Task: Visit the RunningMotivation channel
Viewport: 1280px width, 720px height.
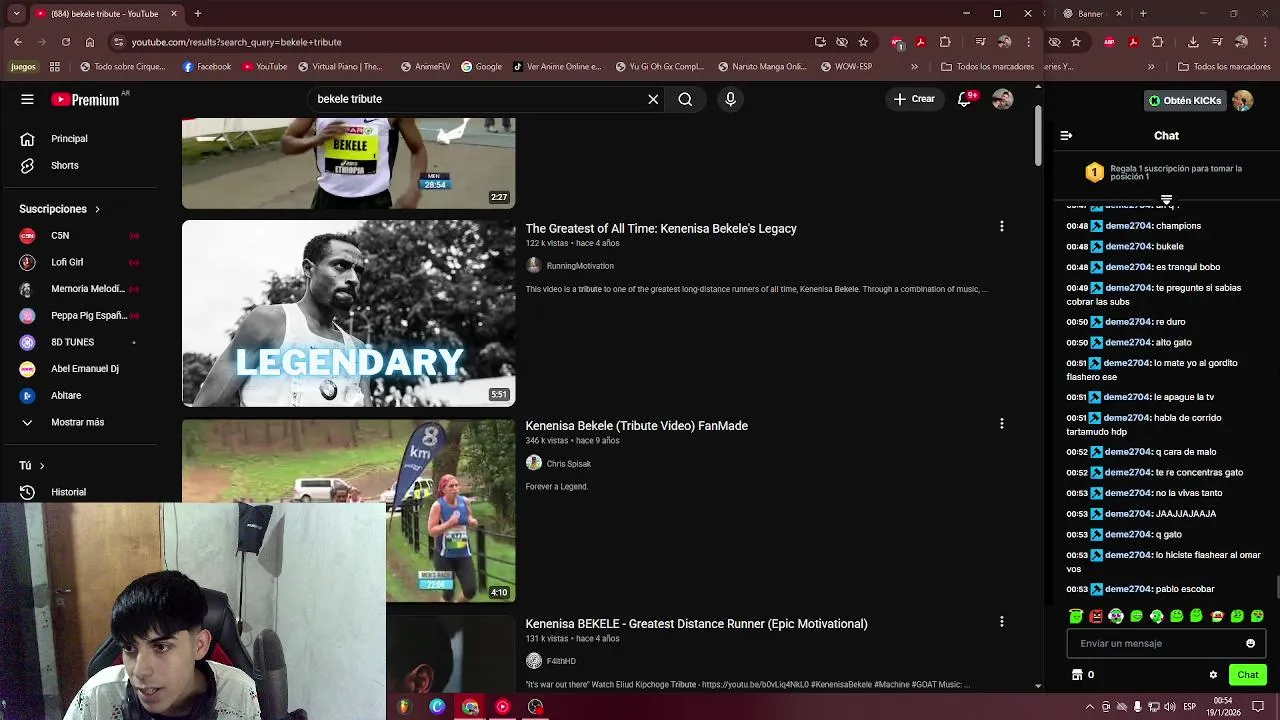Action: coord(580,266)
